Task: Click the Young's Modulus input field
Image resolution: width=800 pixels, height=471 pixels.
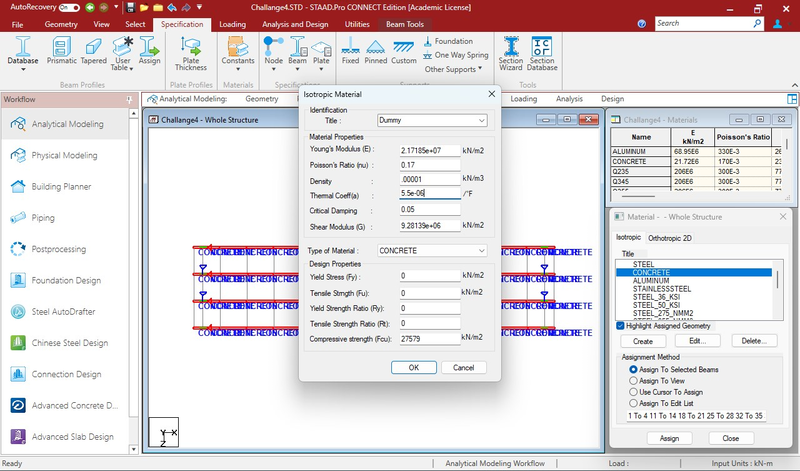Action: pyautogui.click(x=428, y=149)
